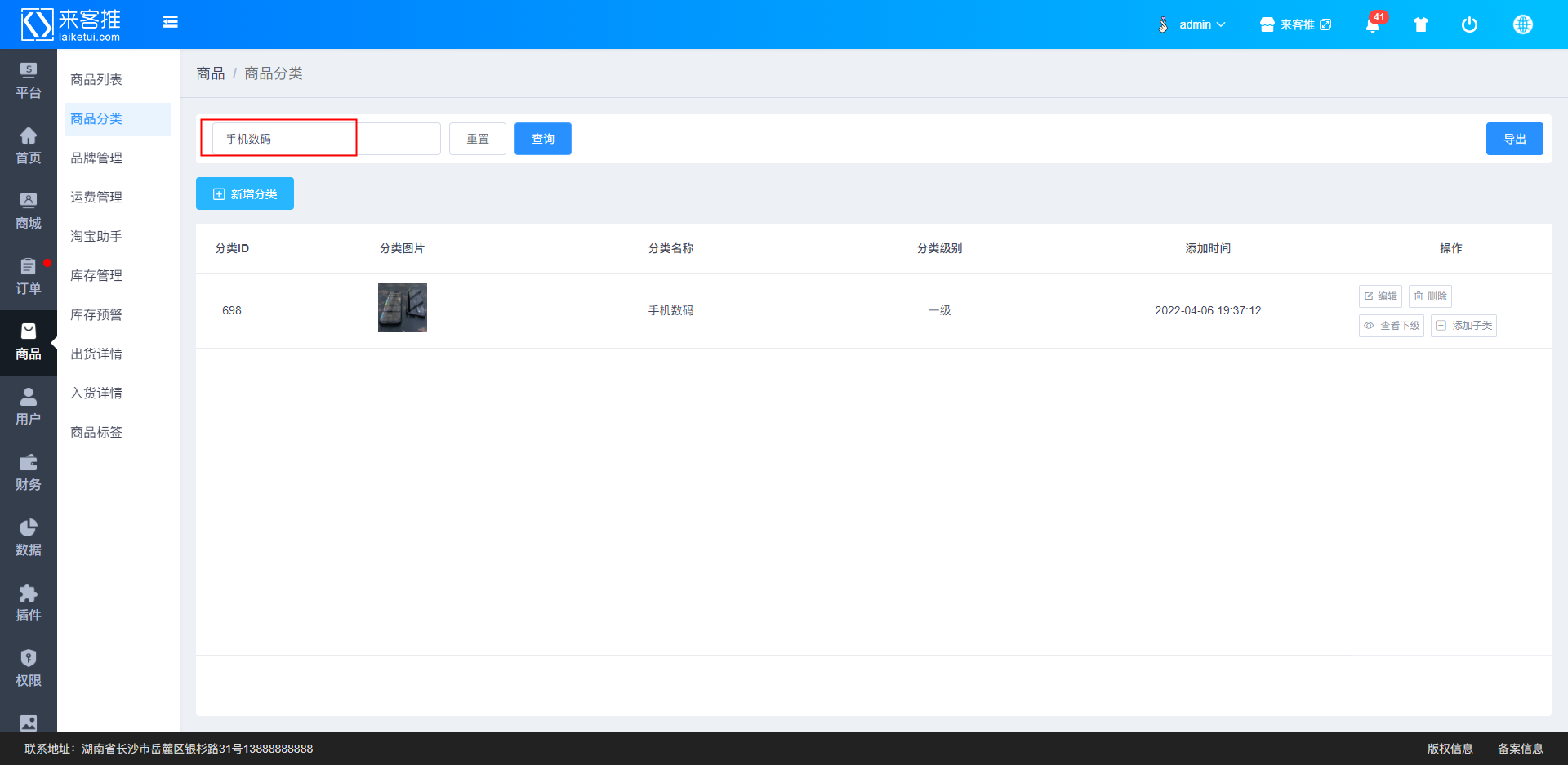Click the 导出 export button
This screenshot has height=765, width=1568.
[x=1515, y=139]
